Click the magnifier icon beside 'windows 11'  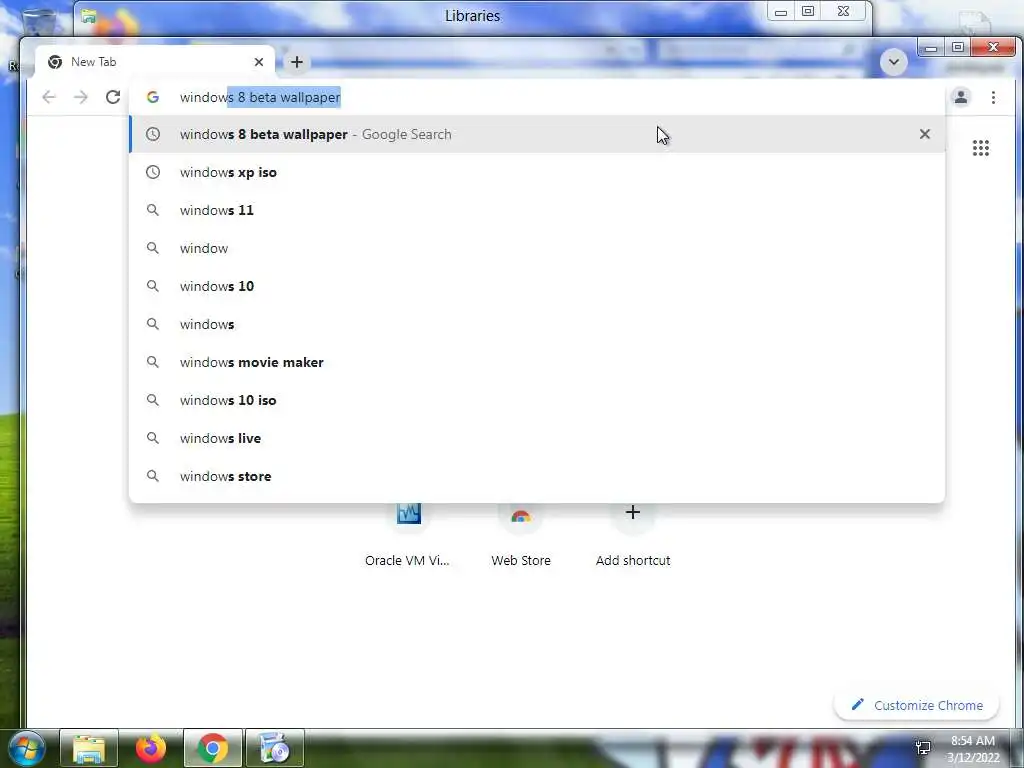tap(153, 210)
